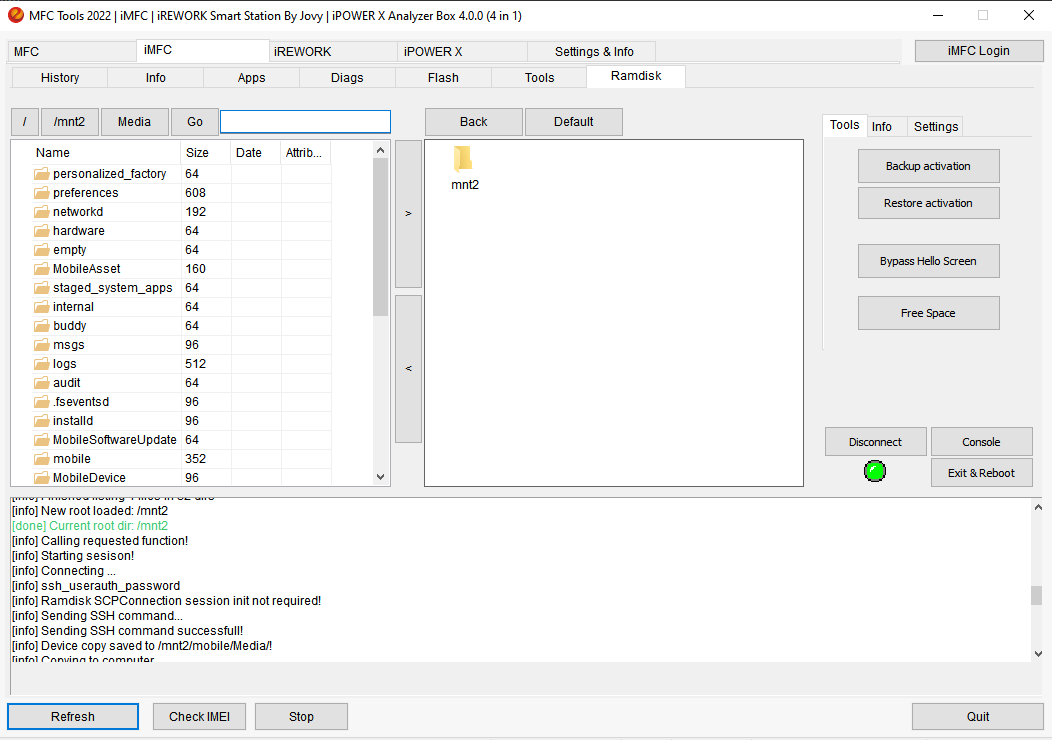Open the Settings tab in right panel

(x=935, y=126)
